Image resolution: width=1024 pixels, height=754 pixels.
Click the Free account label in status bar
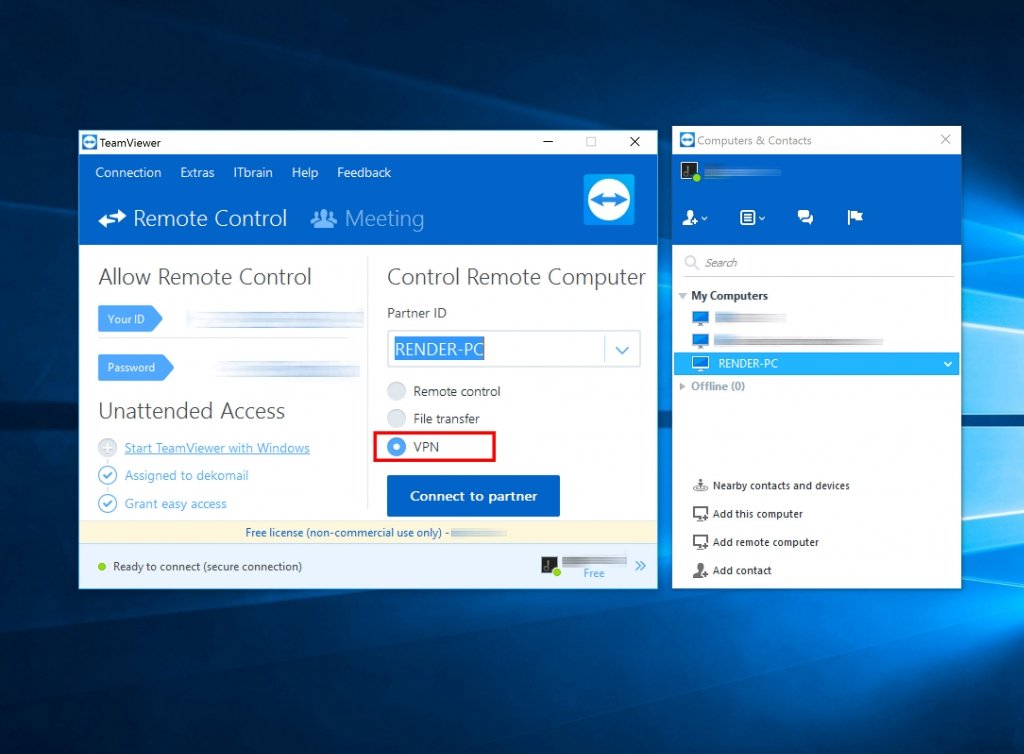[x=594, y=573]
